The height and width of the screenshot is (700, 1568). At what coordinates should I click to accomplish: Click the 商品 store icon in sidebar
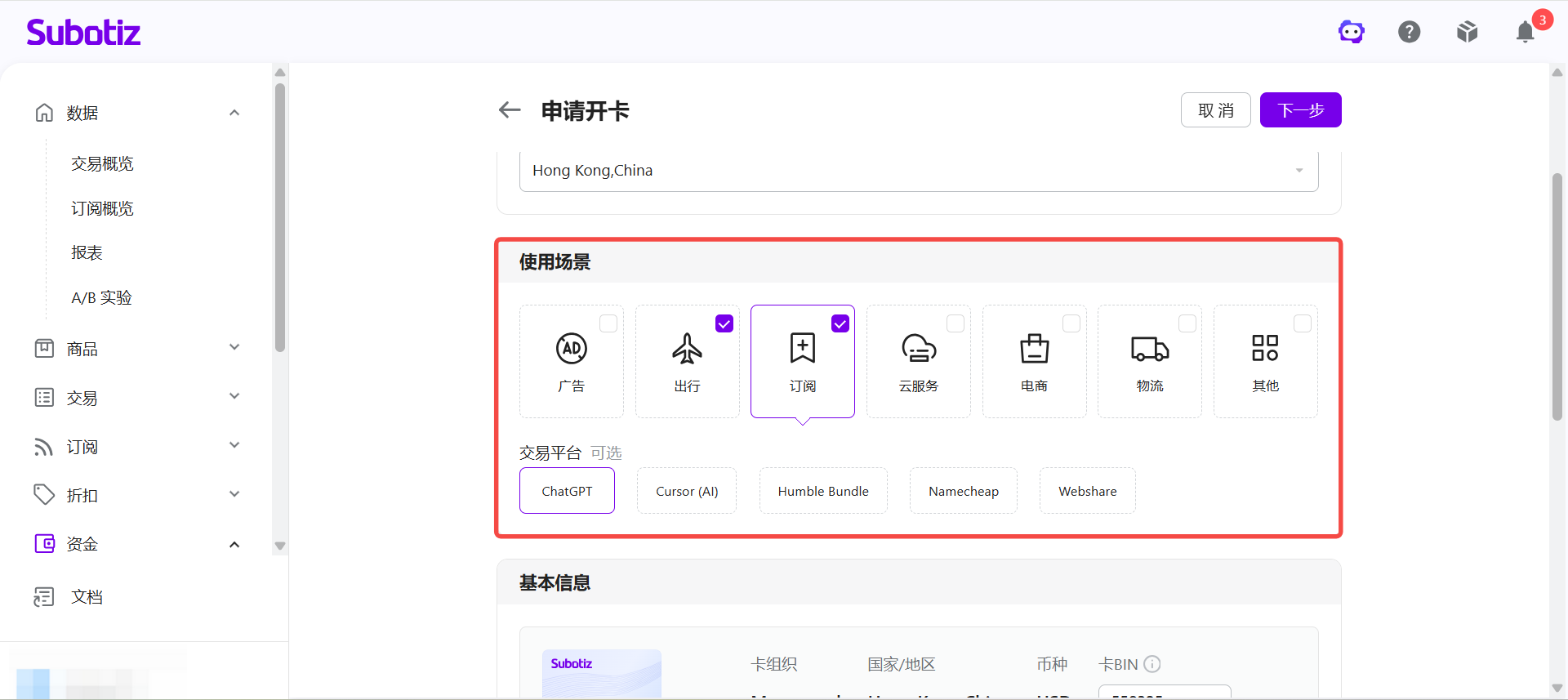click(x=44, y=349)
